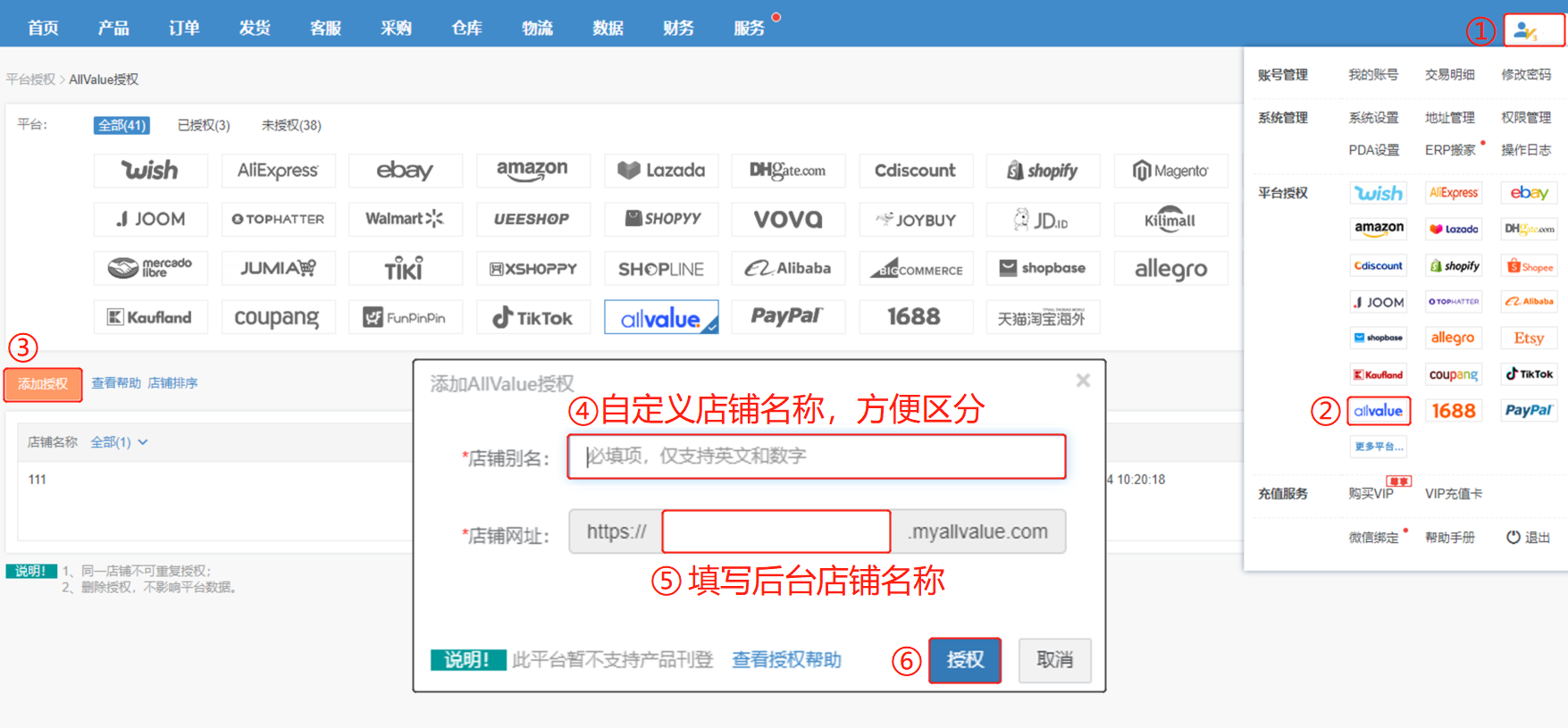The height and width of the screenshot is (728, 1568).
Task: Open 修改密码 in account panel
Action: tap(1526, 74)
